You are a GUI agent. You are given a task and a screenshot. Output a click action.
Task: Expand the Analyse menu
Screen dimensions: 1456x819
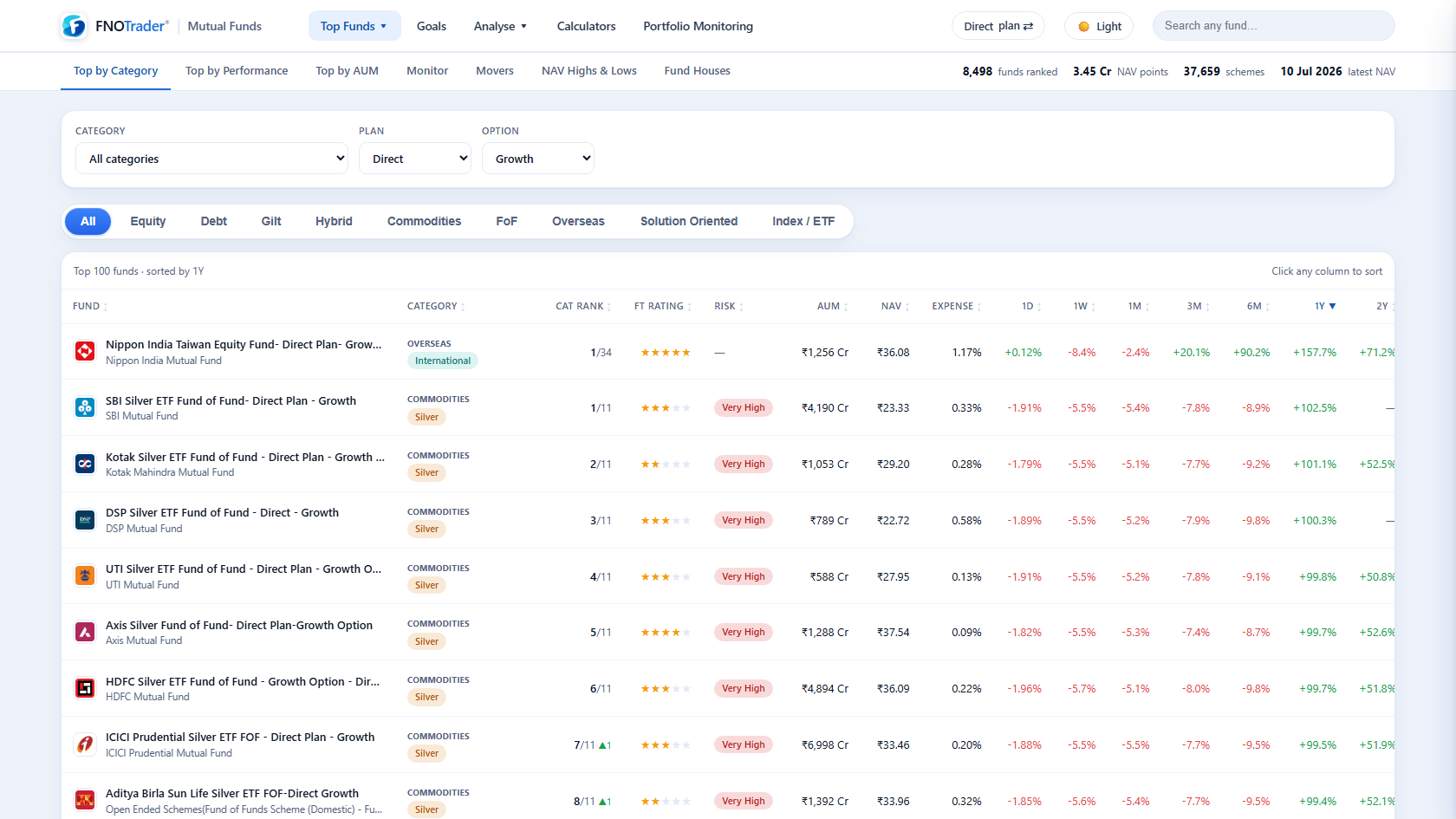[x=500, y=26]
